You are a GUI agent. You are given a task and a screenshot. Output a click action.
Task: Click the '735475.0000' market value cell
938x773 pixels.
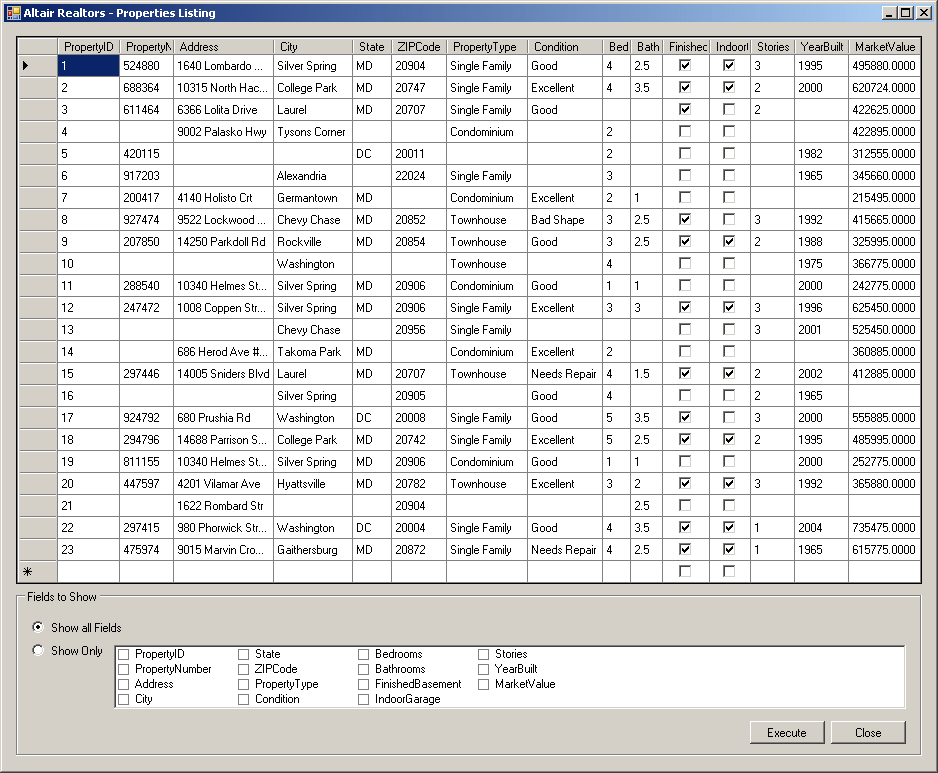coord(884,528)
